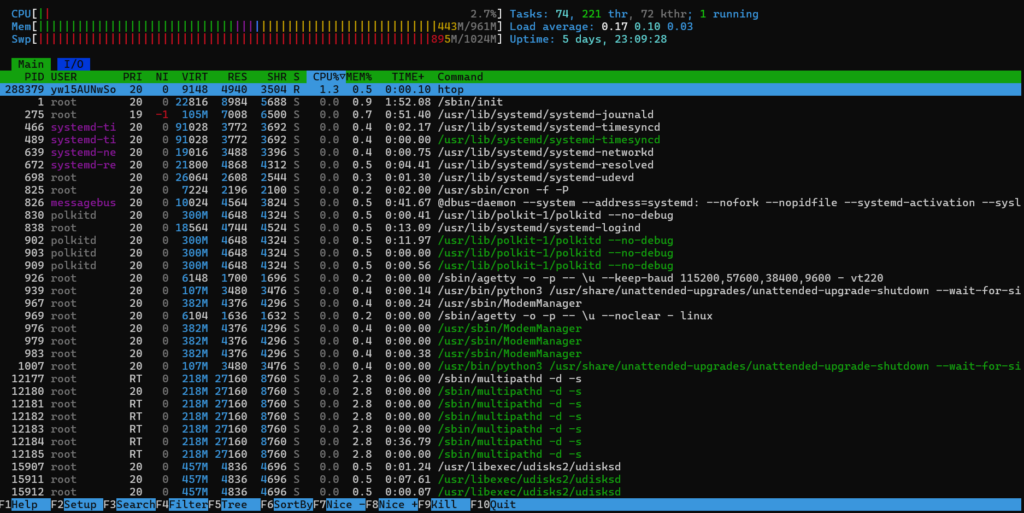Select multipathd row with PID 12177
This screenshot has width=1024, height=513.
click(512, 379)
